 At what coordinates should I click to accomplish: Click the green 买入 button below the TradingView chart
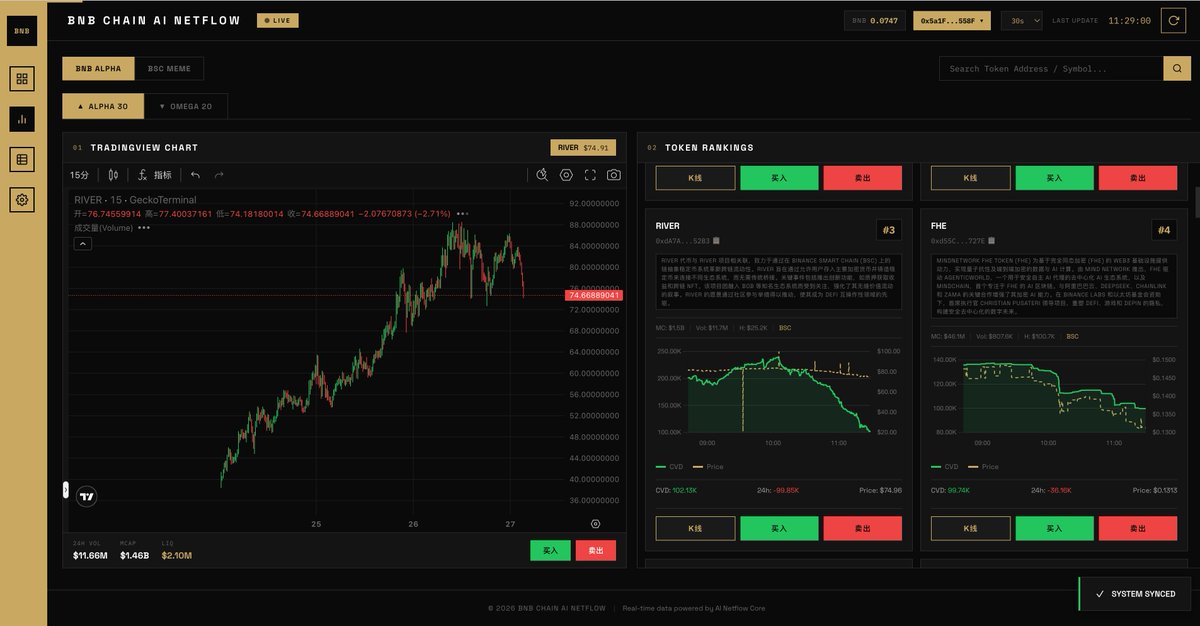(x=550, y=550)
